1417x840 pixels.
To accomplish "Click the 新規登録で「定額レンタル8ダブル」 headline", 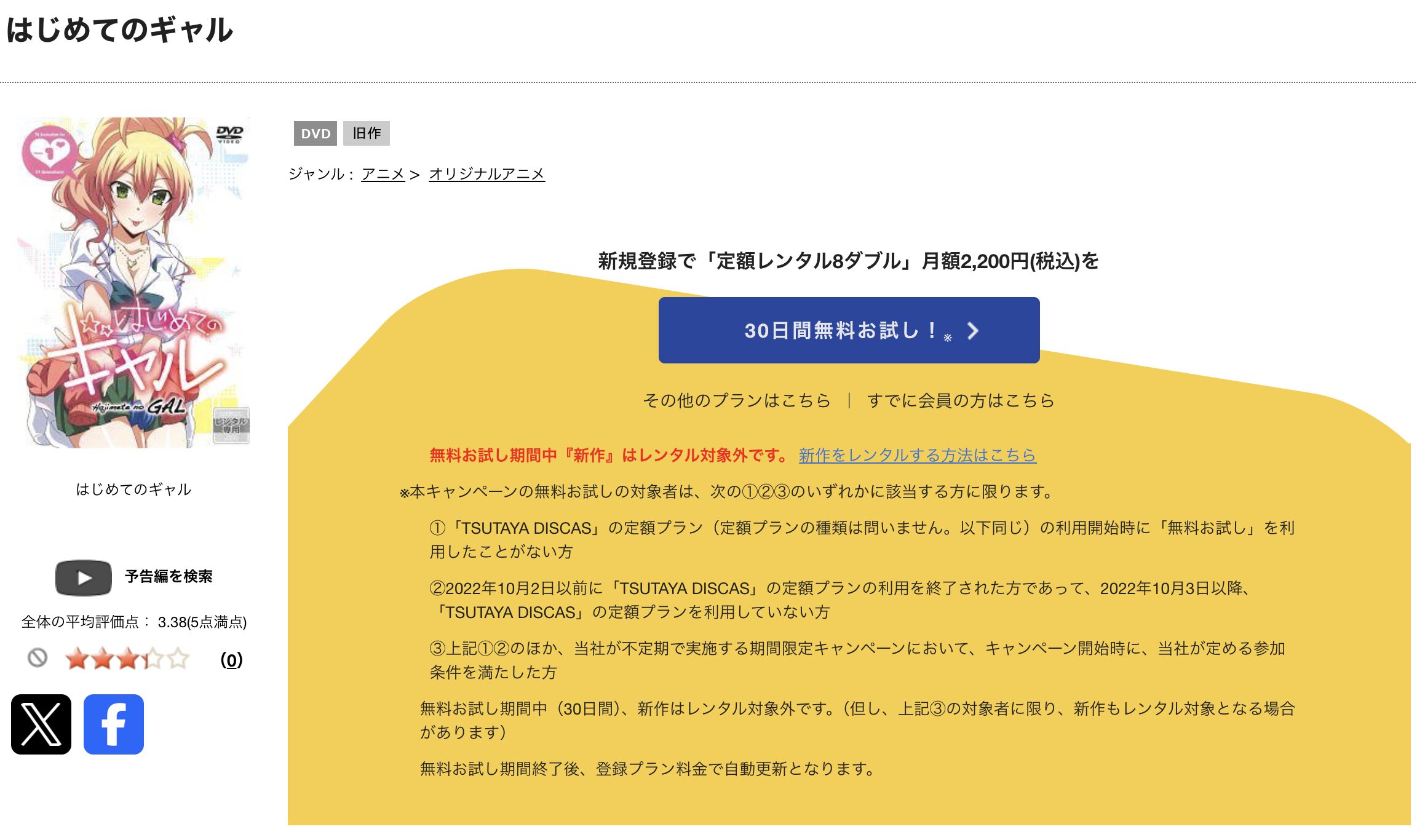I will pos(849,261).
